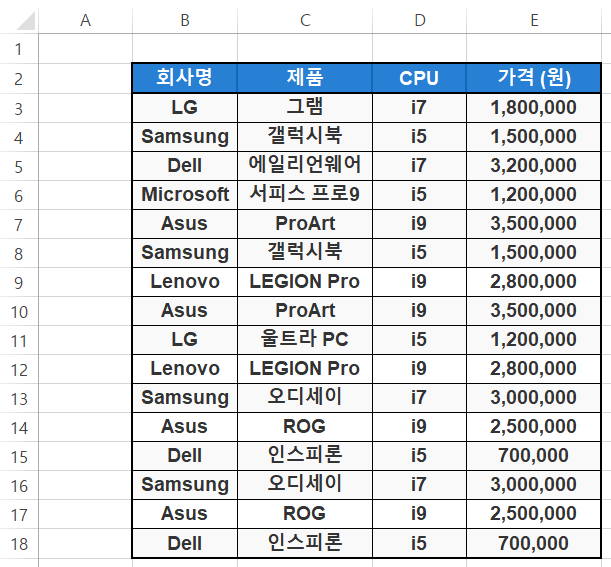Select row 13 header
Viewport: 611px width, 567px height.
[x=19, y=399]
